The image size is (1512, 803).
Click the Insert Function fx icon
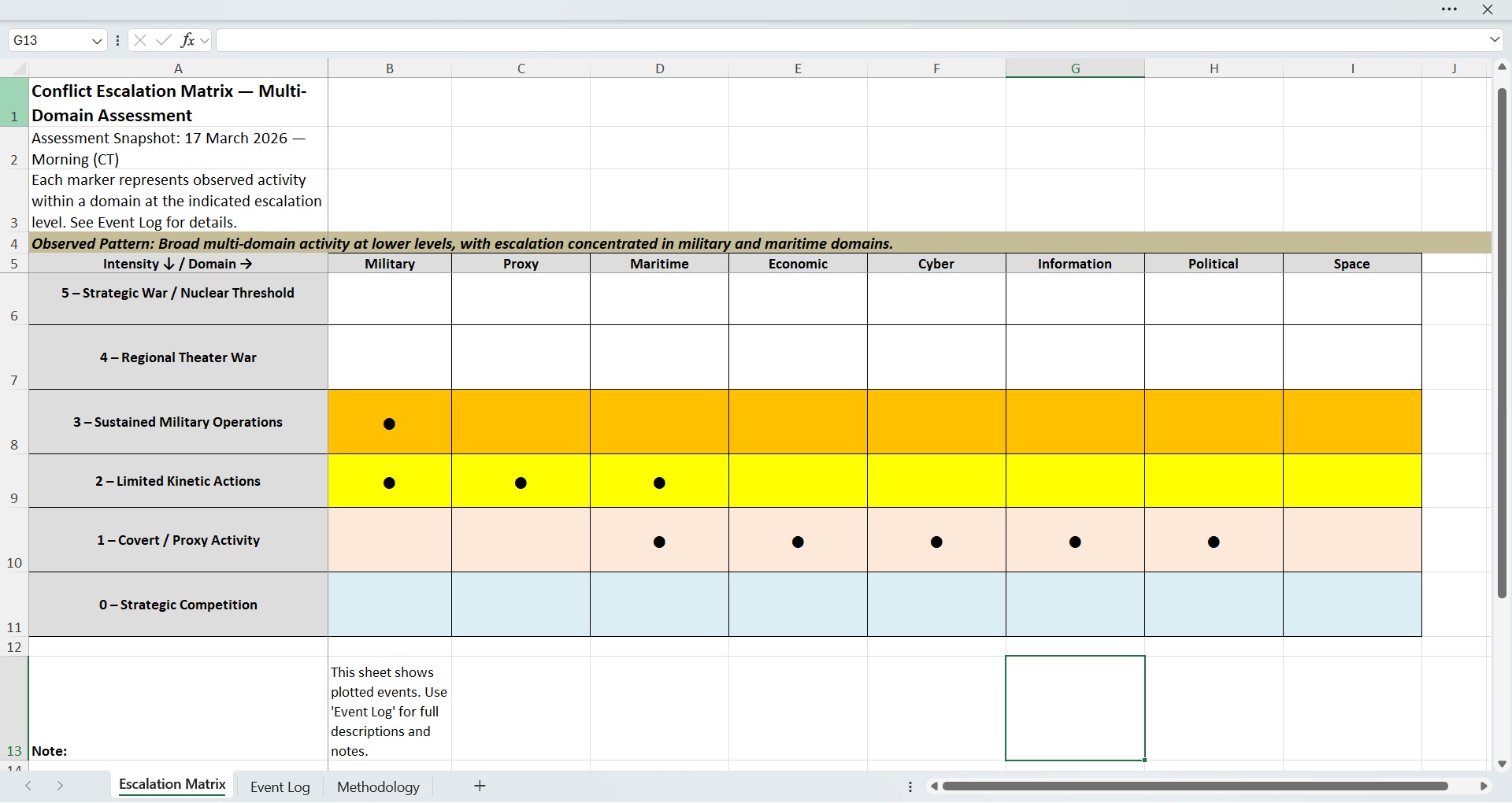189,39
